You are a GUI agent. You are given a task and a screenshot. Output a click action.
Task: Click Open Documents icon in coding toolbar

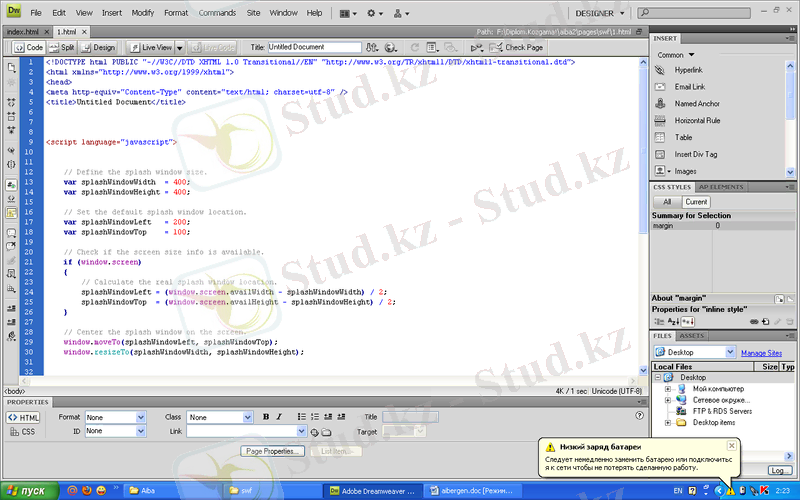click(x=11, y=67)
